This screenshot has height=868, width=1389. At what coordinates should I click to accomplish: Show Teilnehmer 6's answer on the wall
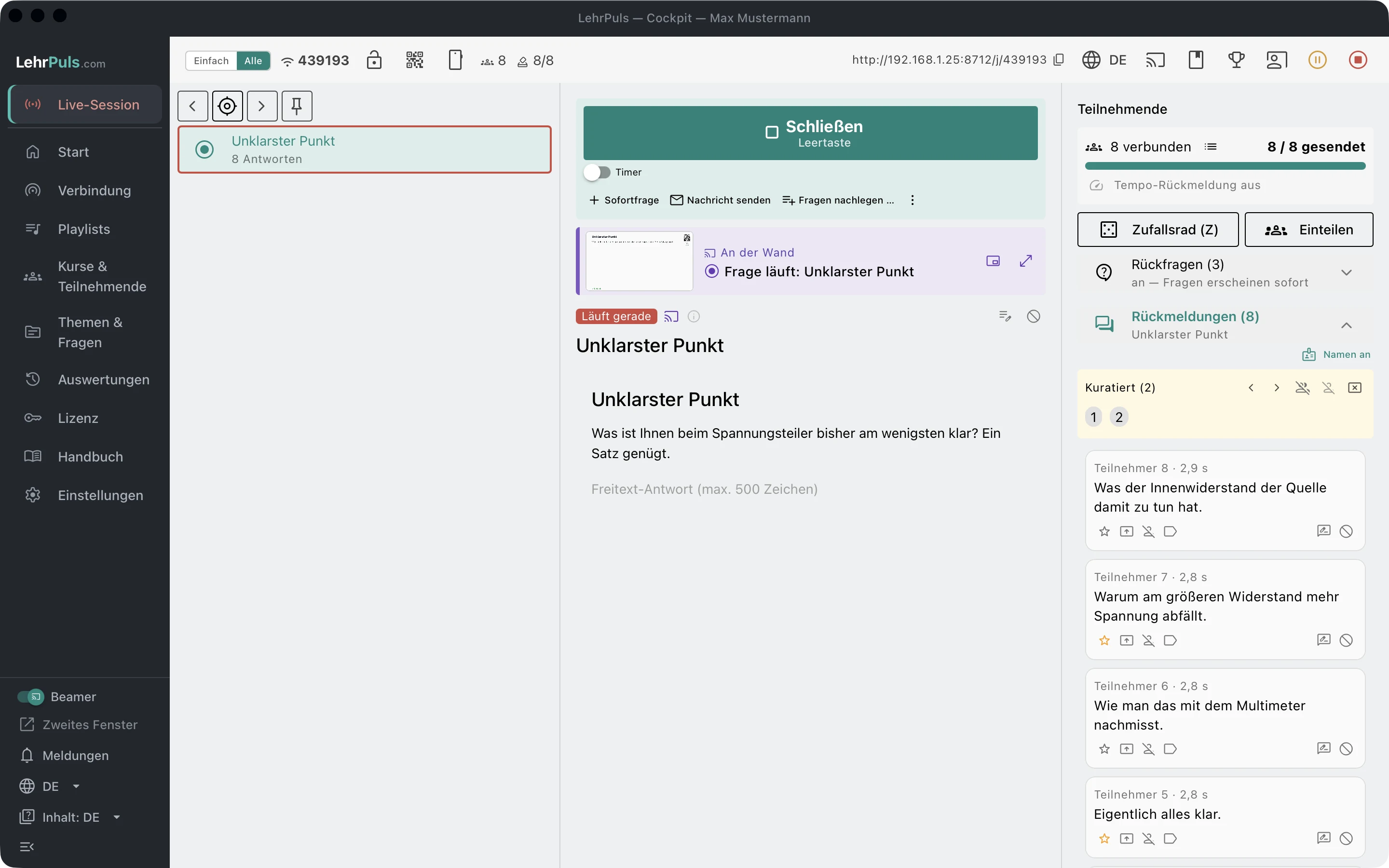(1127, 748)
